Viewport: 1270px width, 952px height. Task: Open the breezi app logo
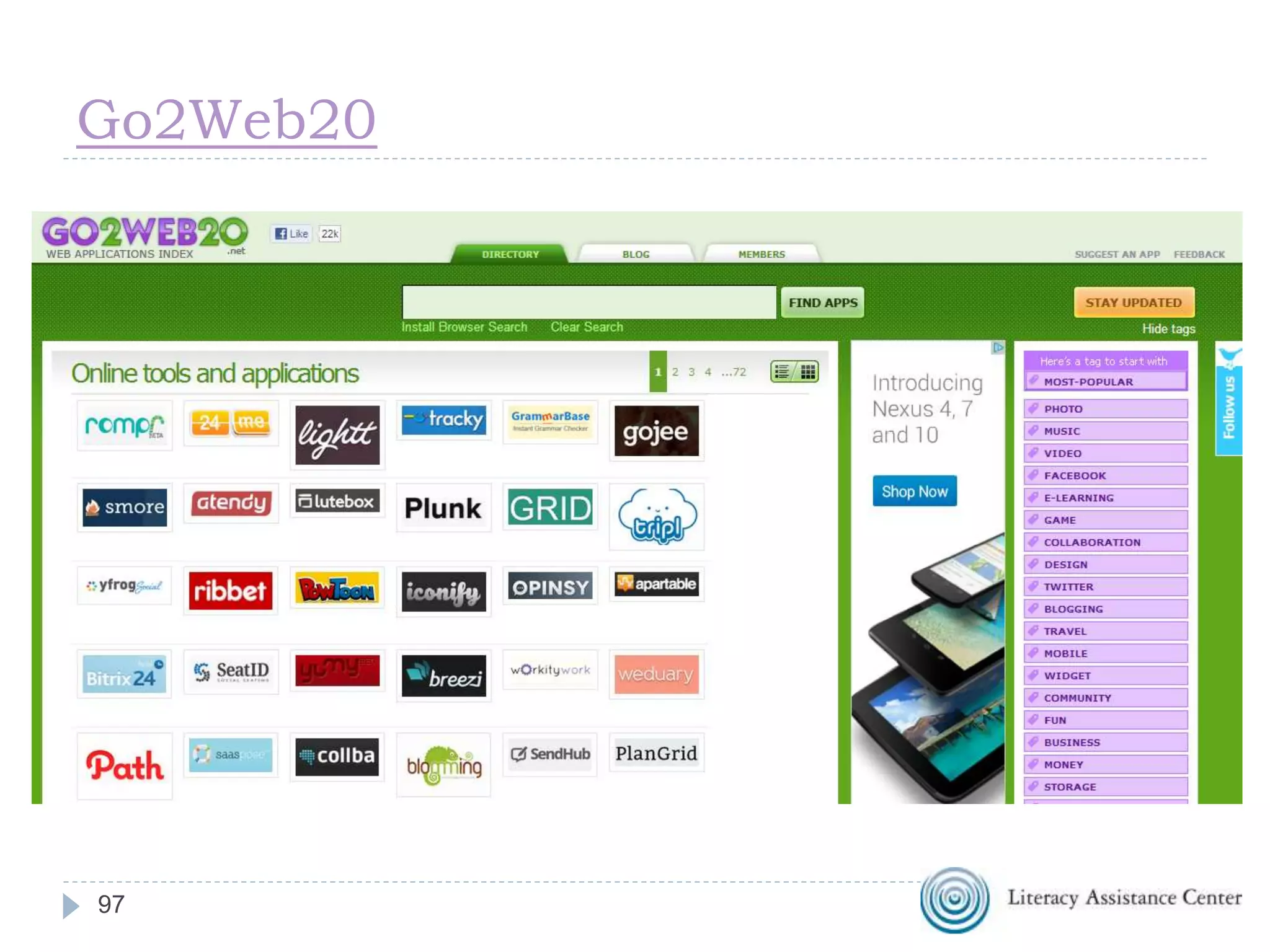click(444, 676)
